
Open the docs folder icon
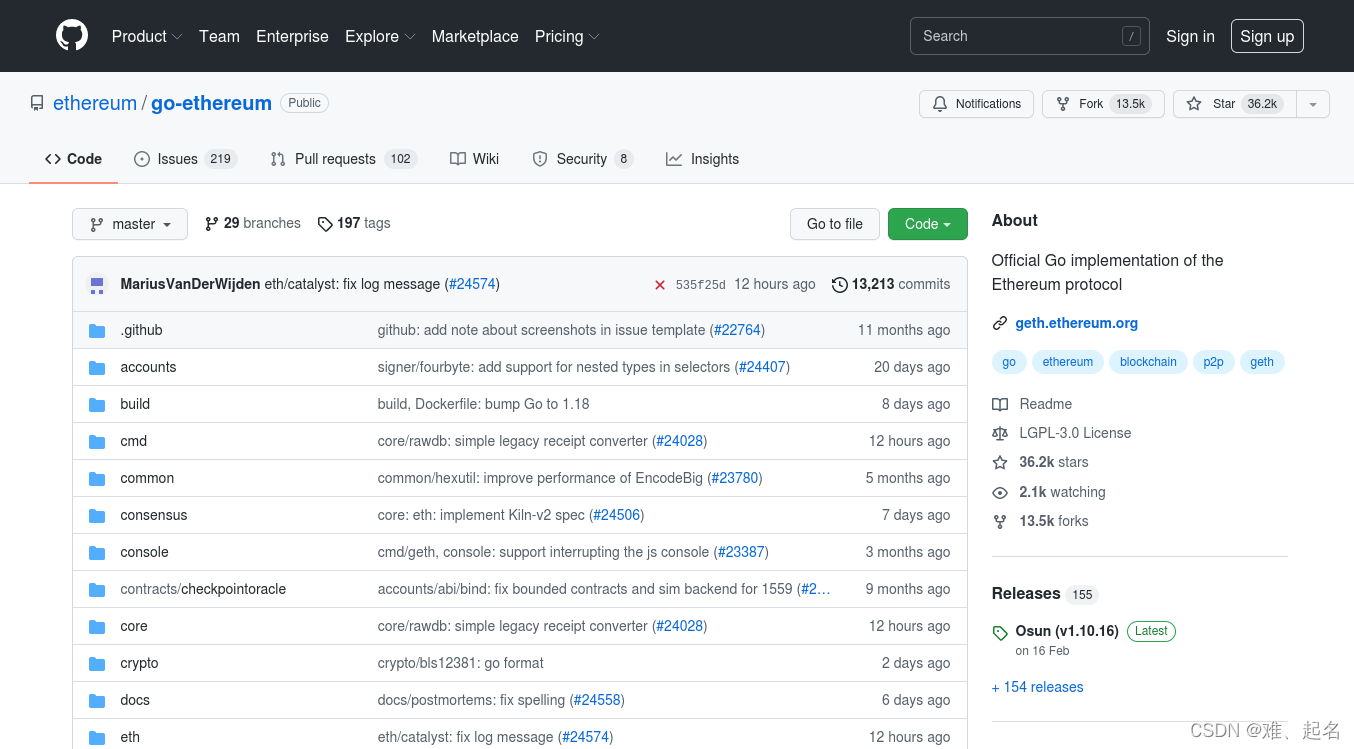coord(97,700)
